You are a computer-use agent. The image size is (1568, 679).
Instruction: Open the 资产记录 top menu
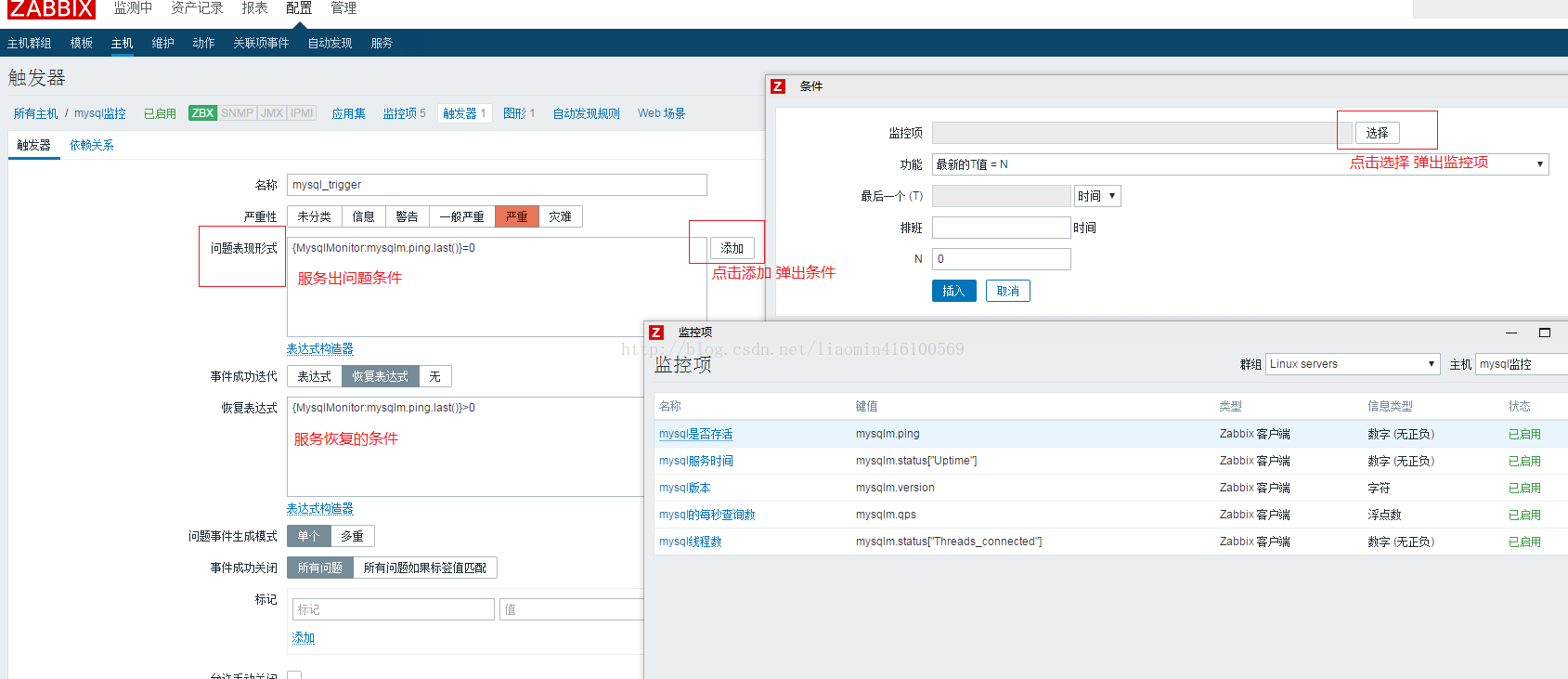click(x=197, y=8)
